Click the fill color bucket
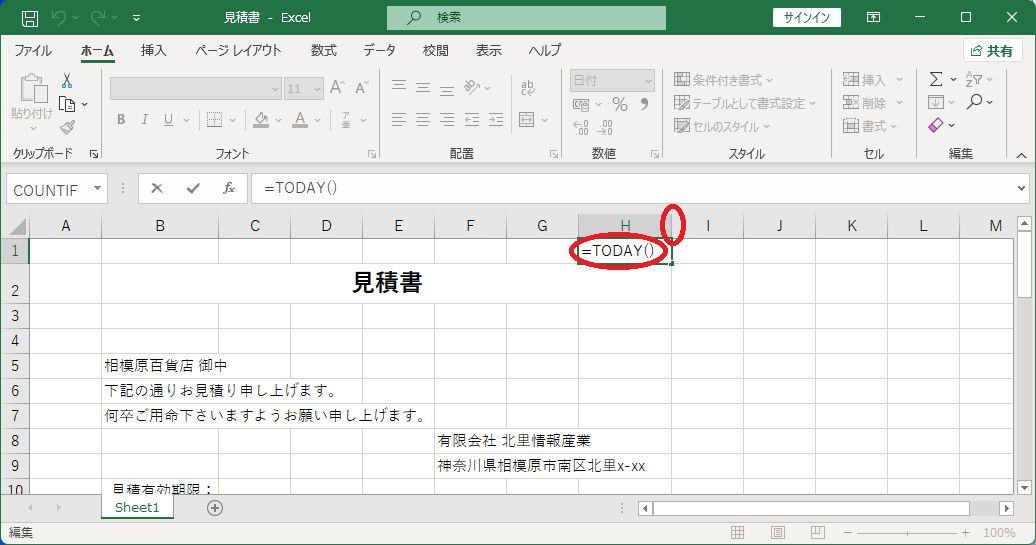This screenshot has height=545, width=1036. tap(261, 120)
